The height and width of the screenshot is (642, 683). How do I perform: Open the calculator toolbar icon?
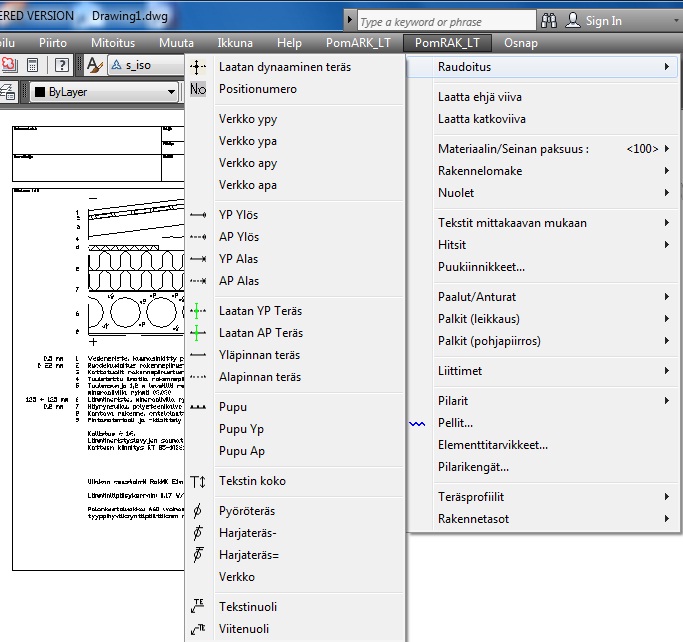[x=33, y=65]
